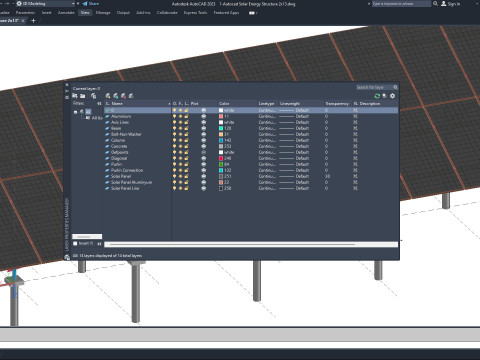
Task: Open Layer States Manager icon
Action: [x=93, y=96]
